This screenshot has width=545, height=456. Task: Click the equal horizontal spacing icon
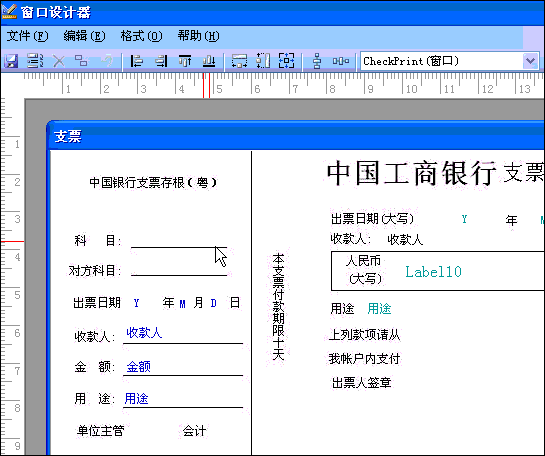[x=341, y=61]
